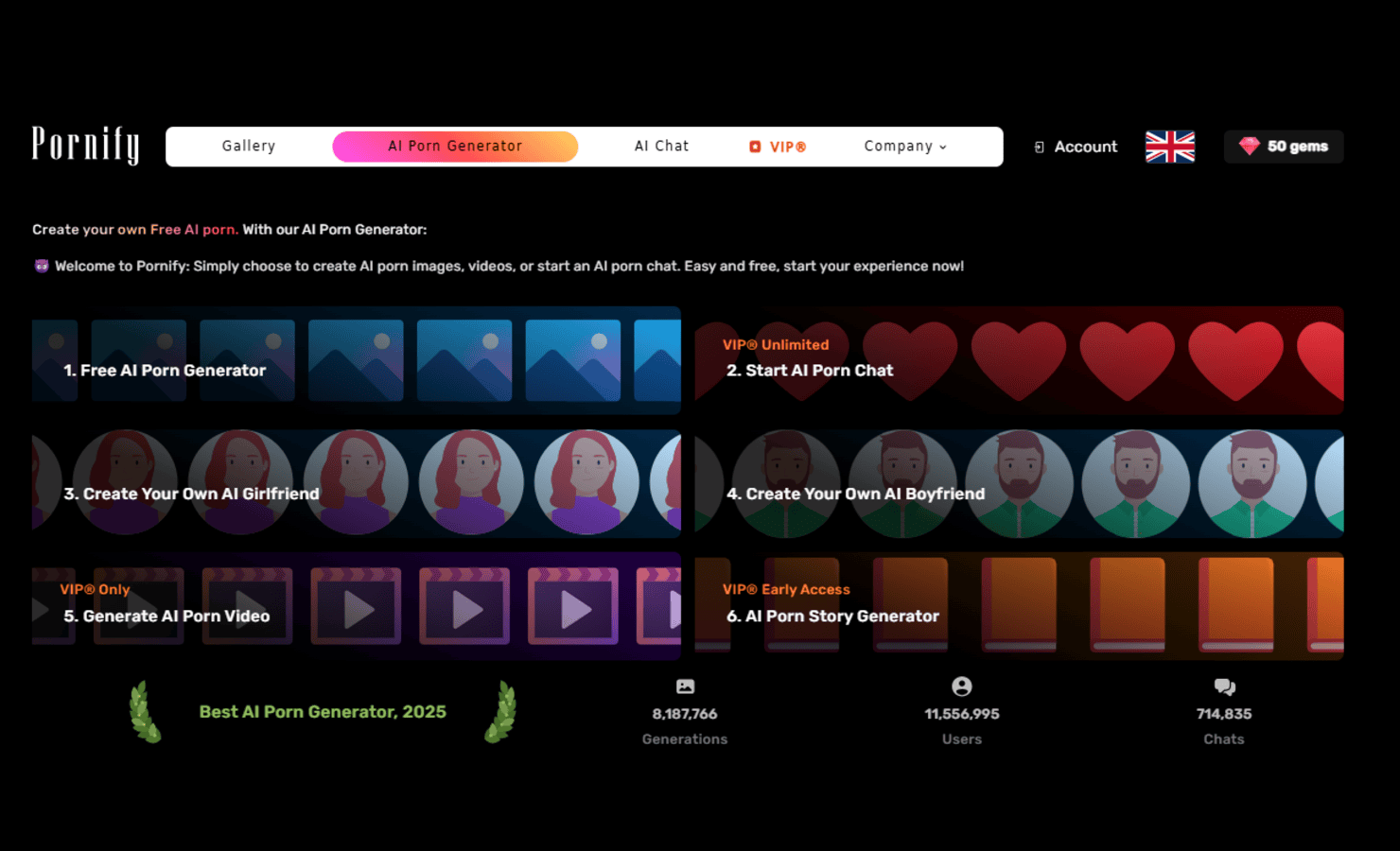Click the Chats bubble icon
This screenshot has width=1400, height=851.
(x=1224, y=686)
